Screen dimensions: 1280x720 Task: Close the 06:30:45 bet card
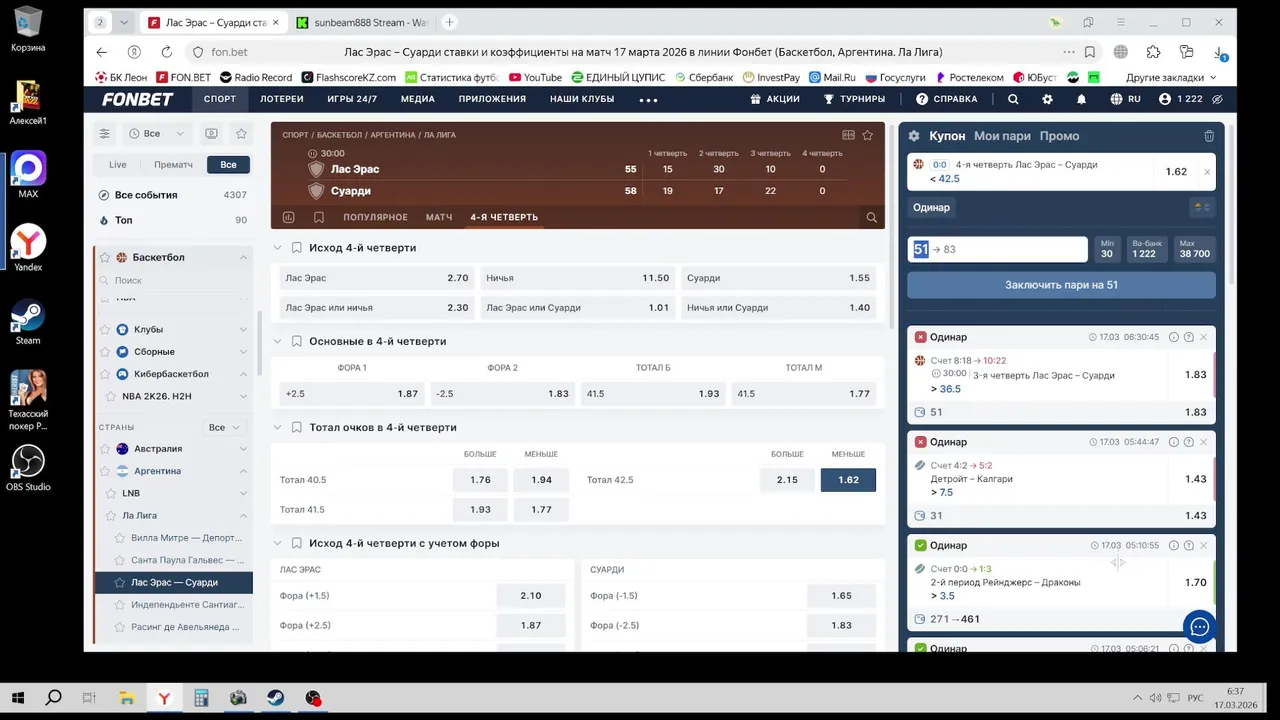1203,337
